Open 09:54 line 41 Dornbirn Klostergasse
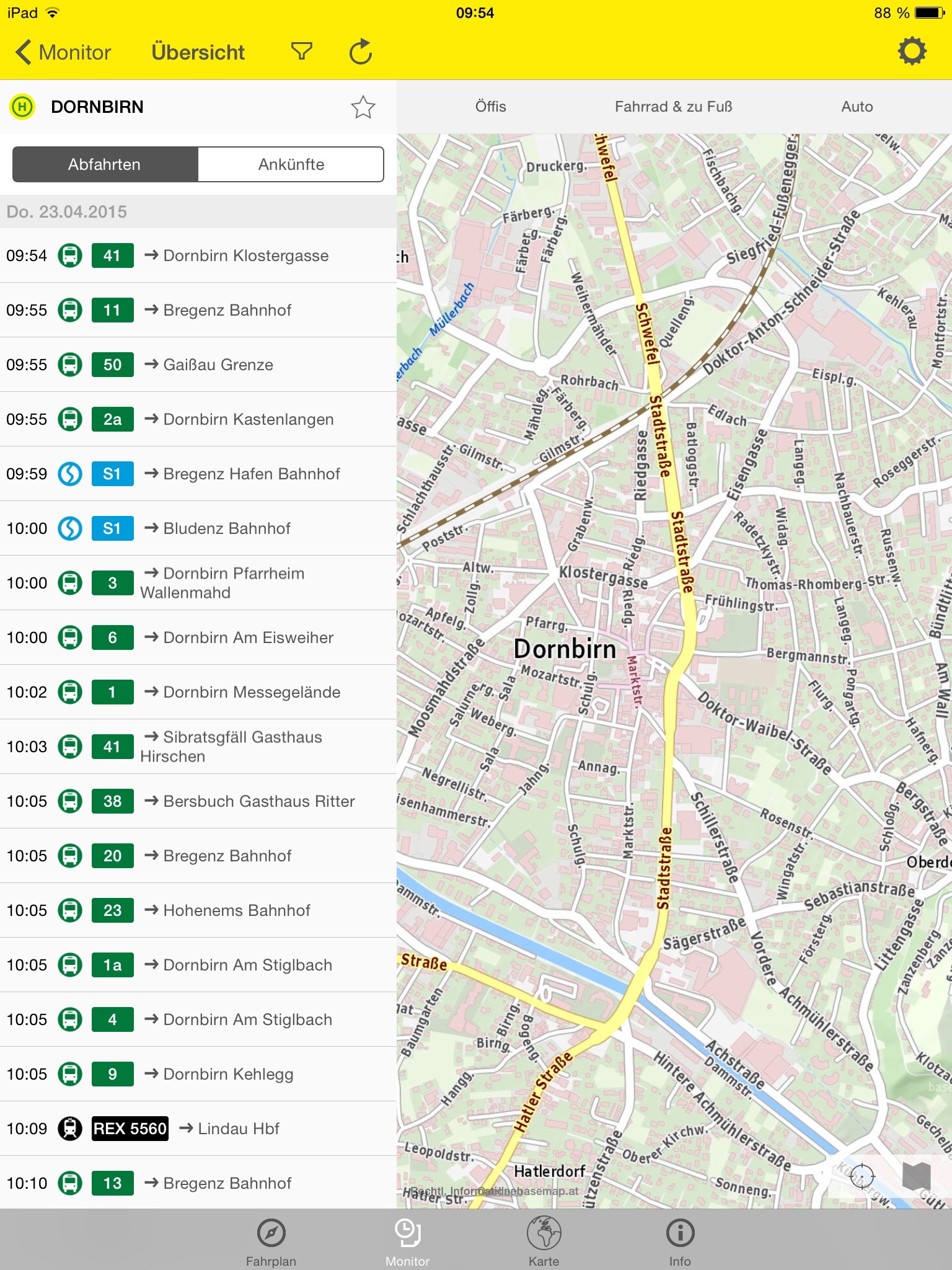 pyautogui.click(x=198, y=255)
